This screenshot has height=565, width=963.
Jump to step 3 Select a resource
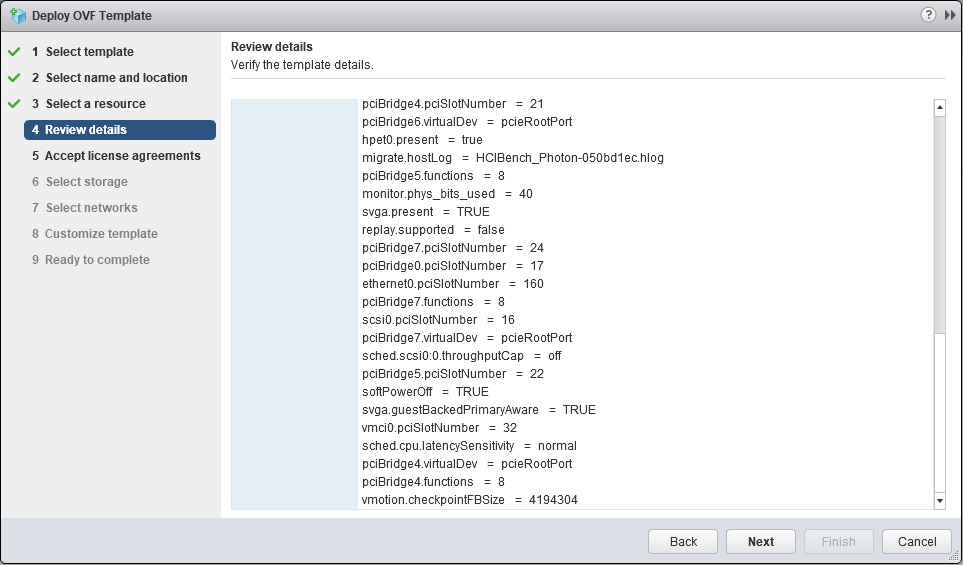[89, 104]
